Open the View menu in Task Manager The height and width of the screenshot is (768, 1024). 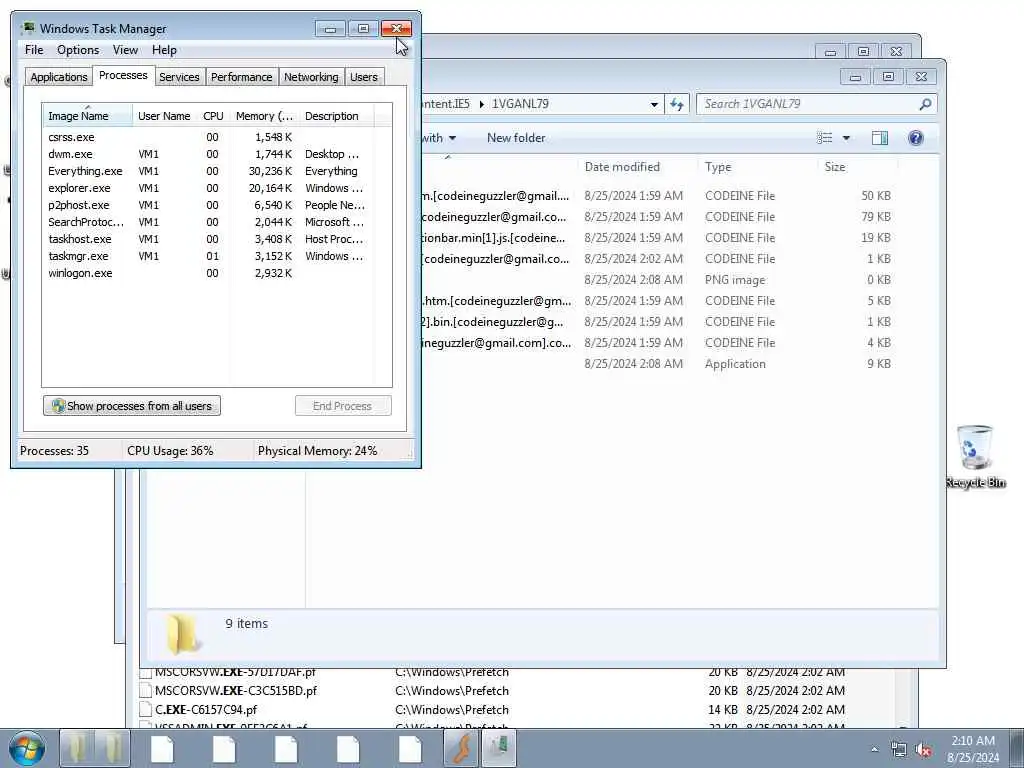125,50
